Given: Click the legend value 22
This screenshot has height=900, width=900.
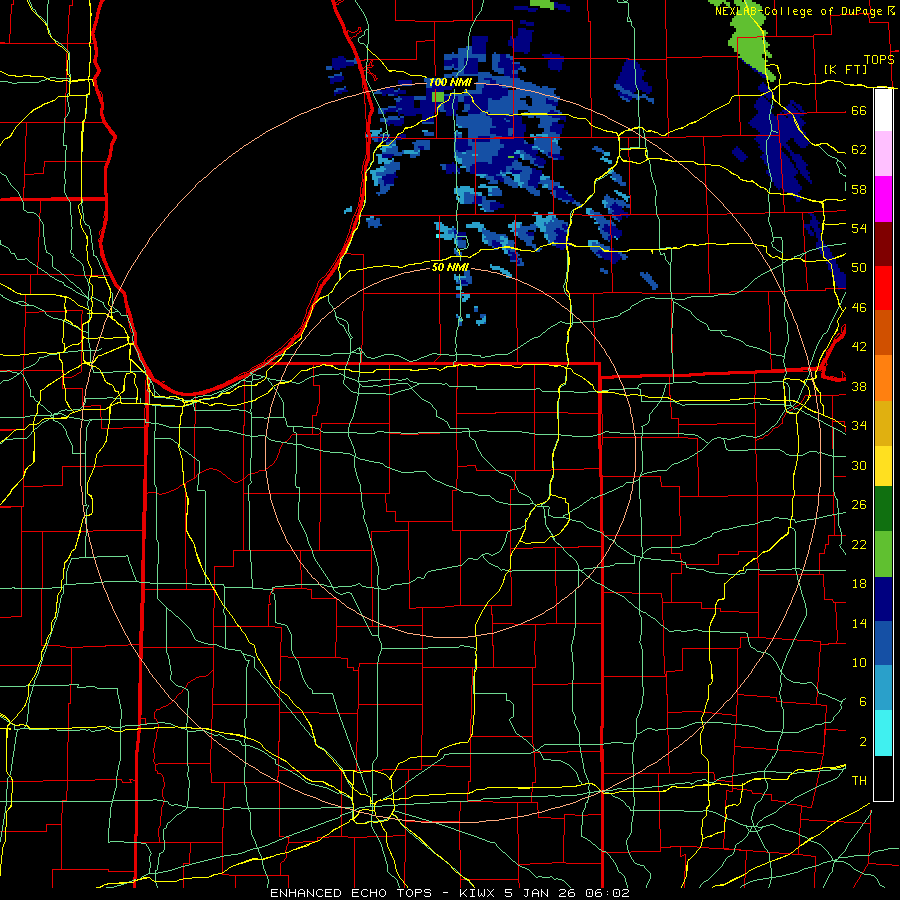Looking at the screenshot, I should (x=859, y=544).
